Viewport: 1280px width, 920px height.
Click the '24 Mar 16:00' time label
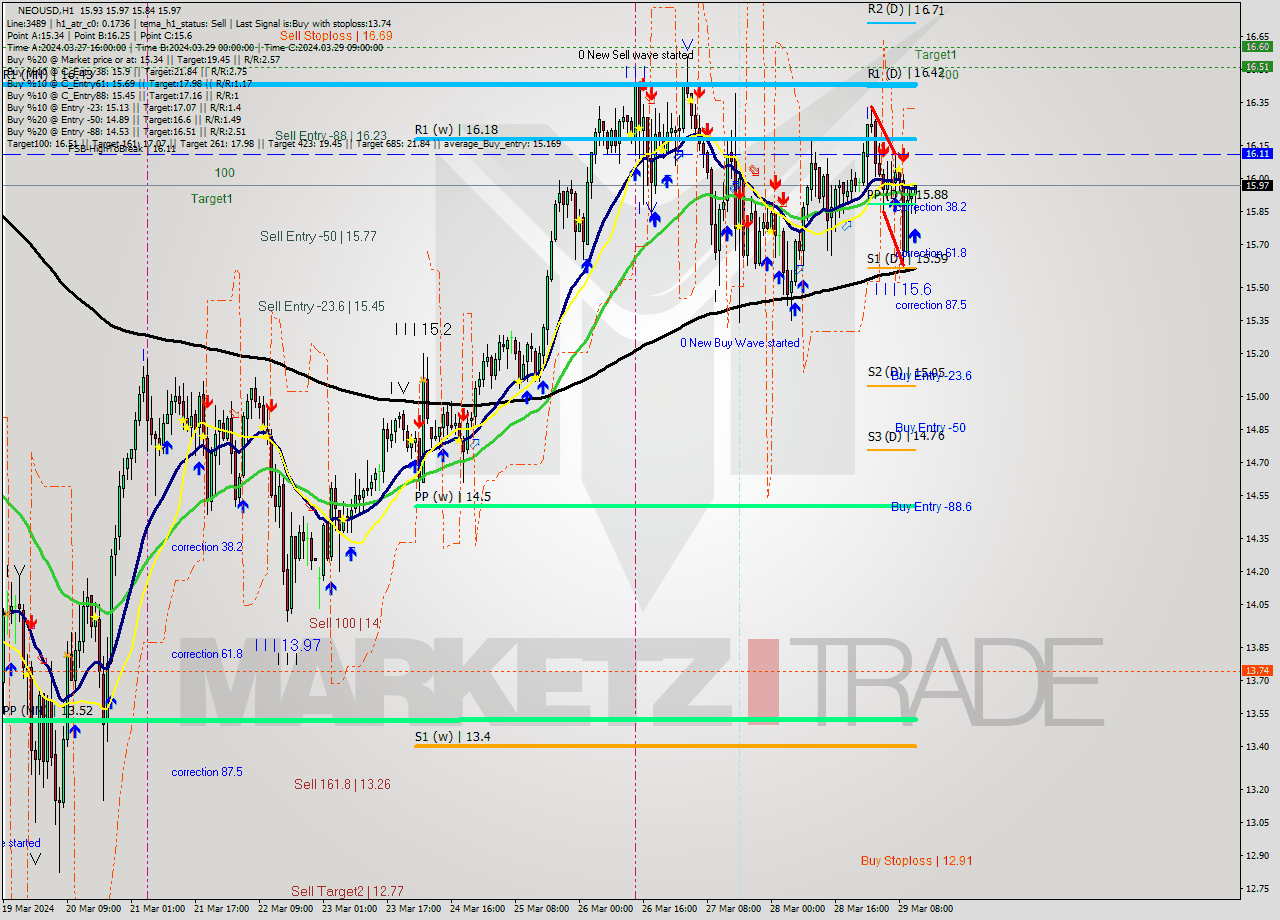click(x=477, y=909)
